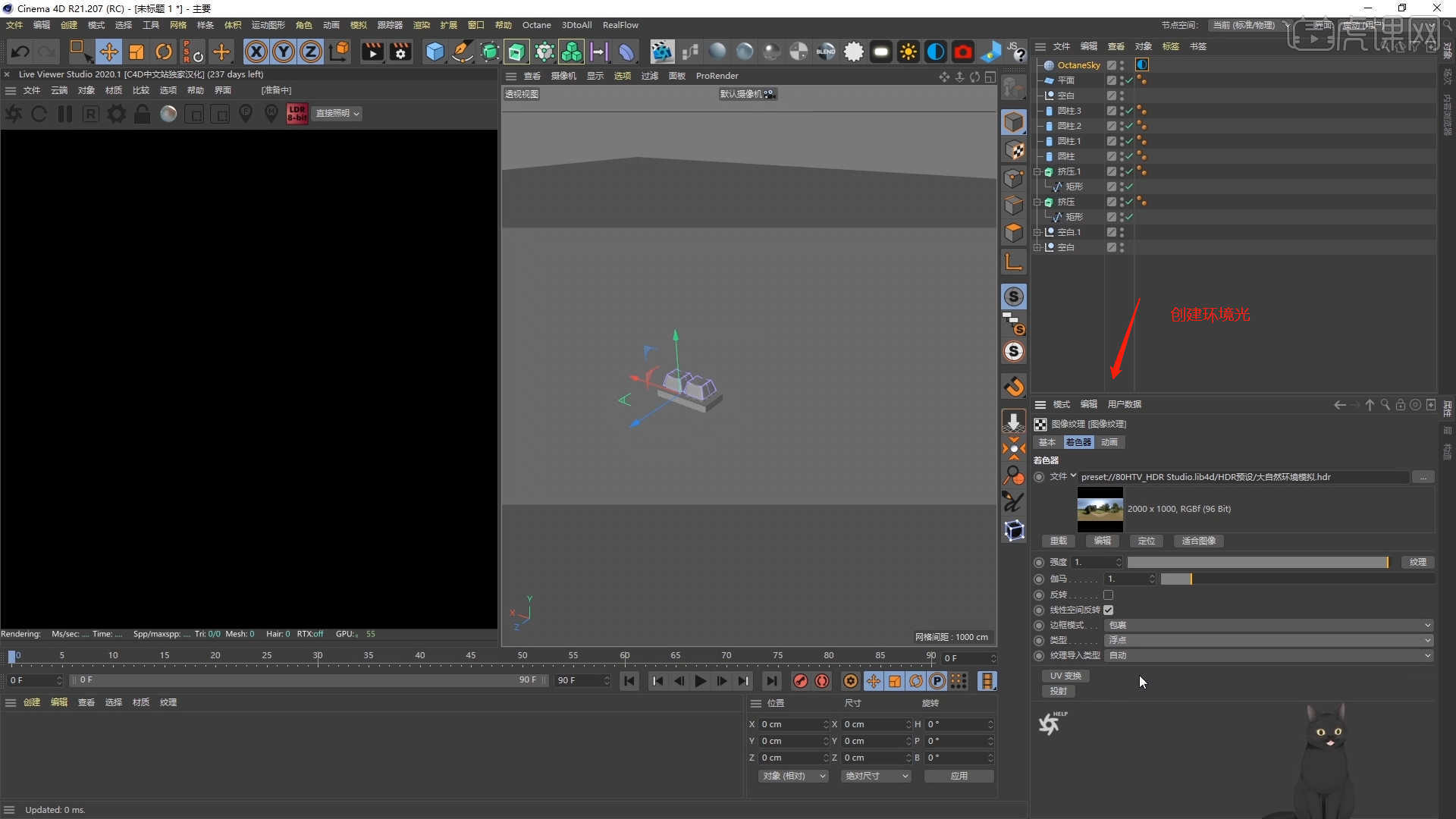Open the 边框模式 dropdown
The width and height of the screenshot is (1456, 819).
[x=1269, y=625]
